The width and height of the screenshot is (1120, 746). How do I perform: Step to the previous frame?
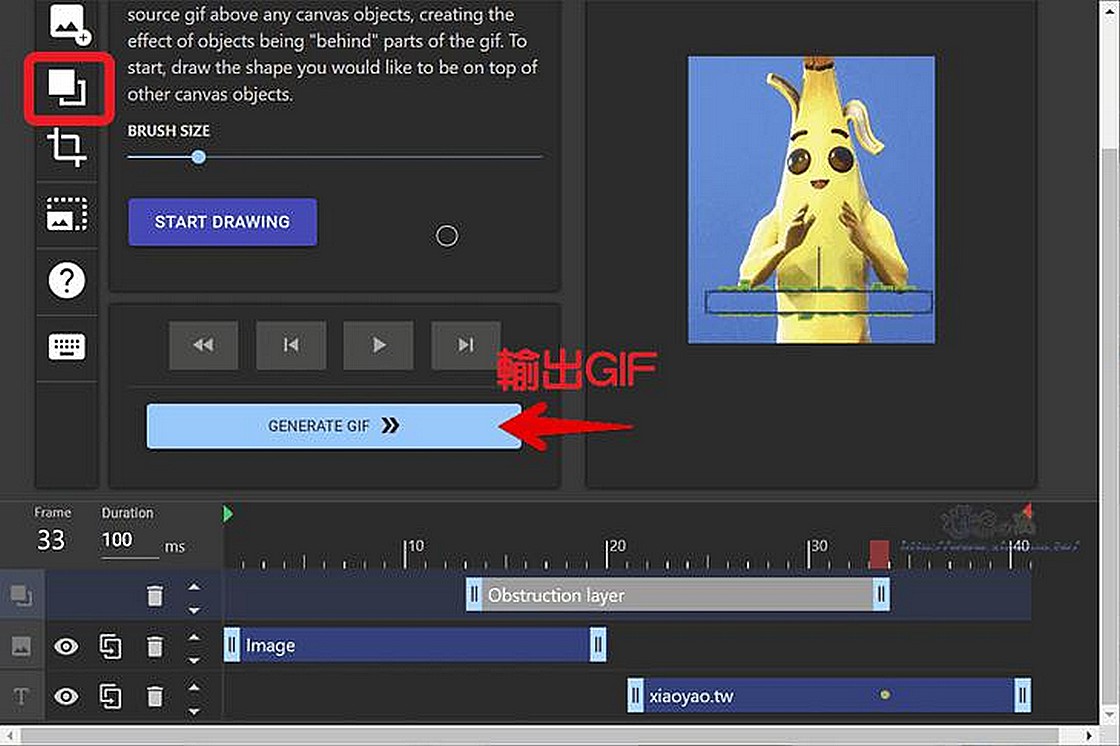pos(291,345)
